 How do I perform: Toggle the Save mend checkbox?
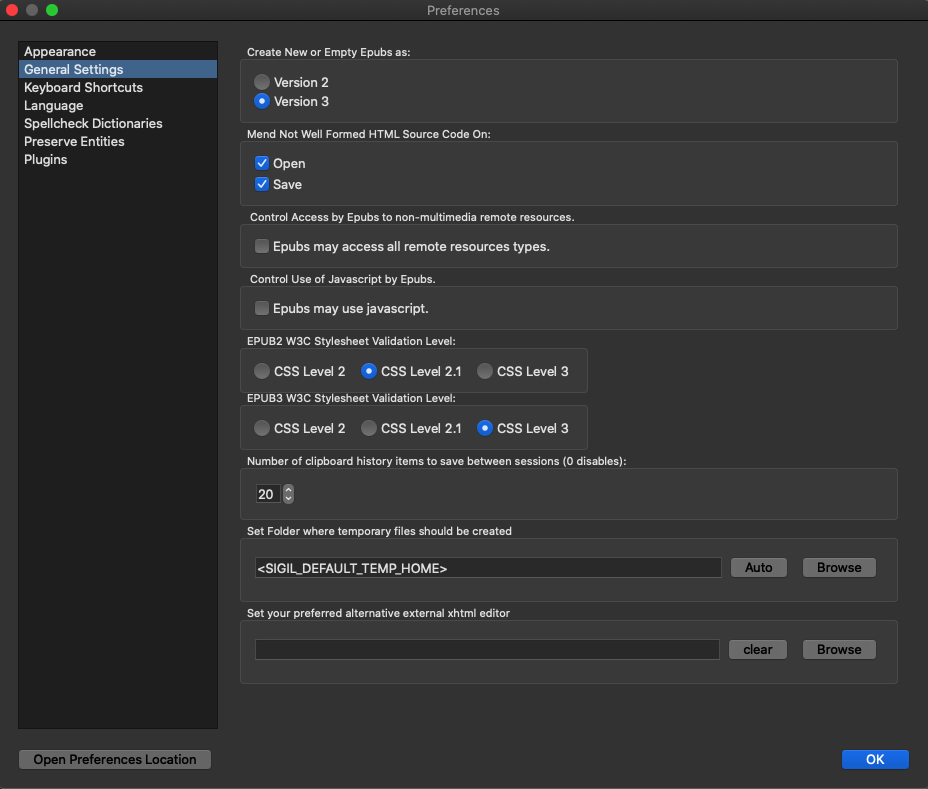(262, 184)
